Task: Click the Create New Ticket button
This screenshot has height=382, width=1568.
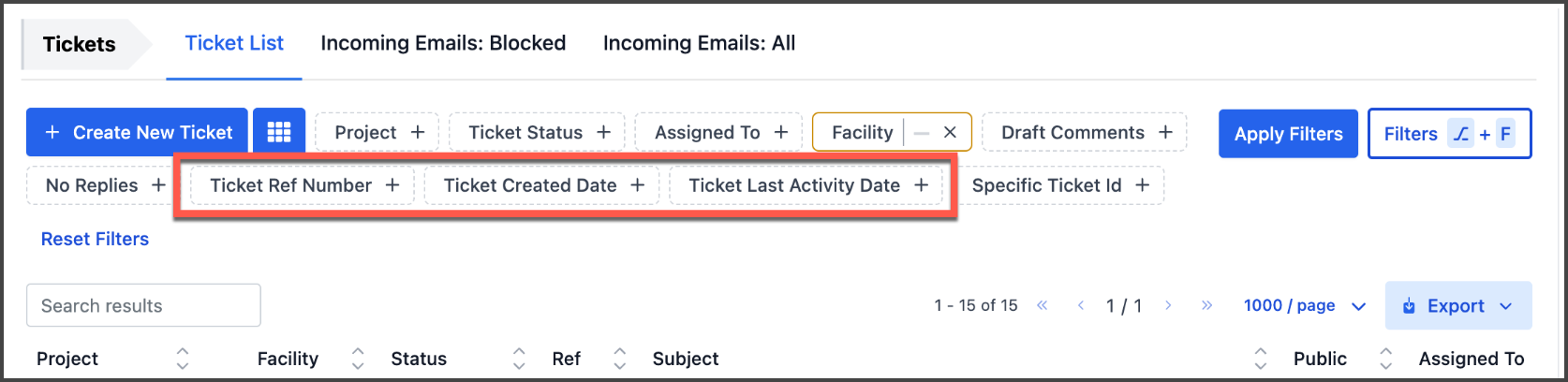Action: point(138,132)
